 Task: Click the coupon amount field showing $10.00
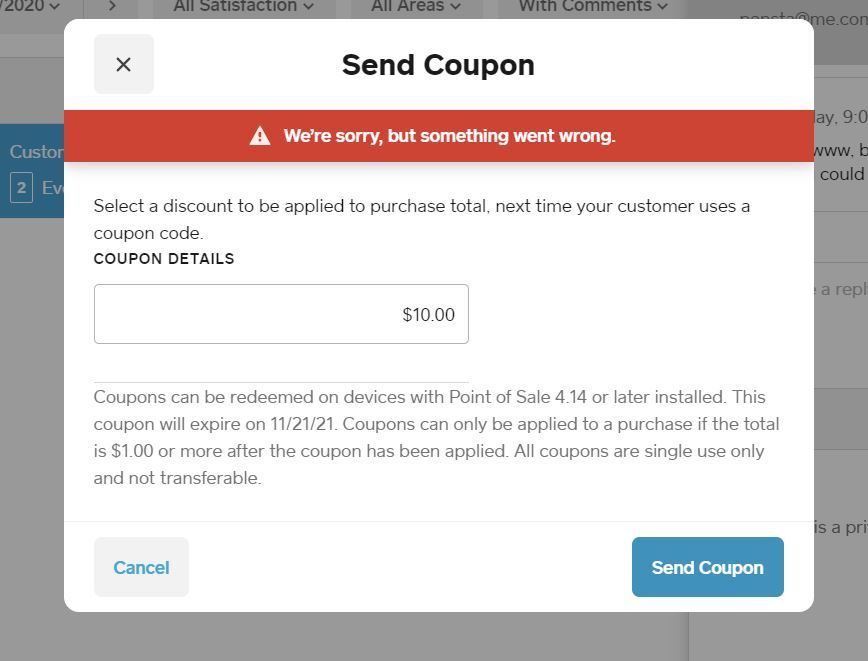point(281,314)
